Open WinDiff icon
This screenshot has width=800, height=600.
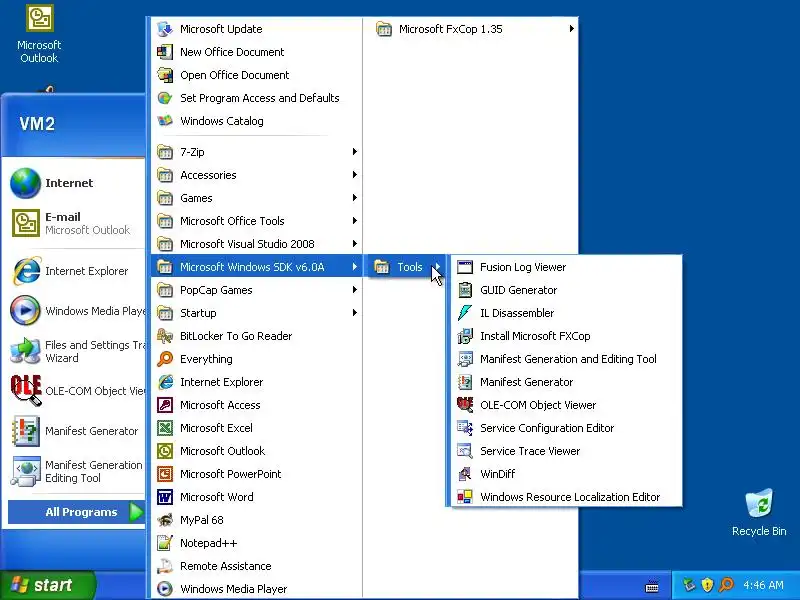pyautogui.click(x=465, y=473)
